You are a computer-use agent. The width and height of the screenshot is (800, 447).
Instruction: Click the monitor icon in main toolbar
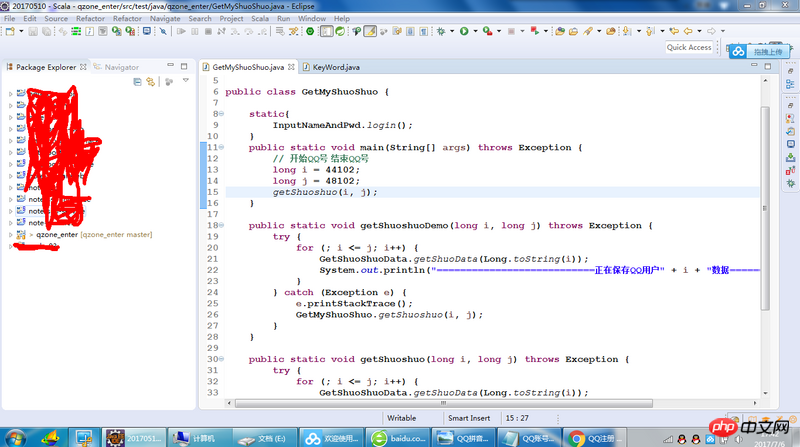tap(146, 31)
